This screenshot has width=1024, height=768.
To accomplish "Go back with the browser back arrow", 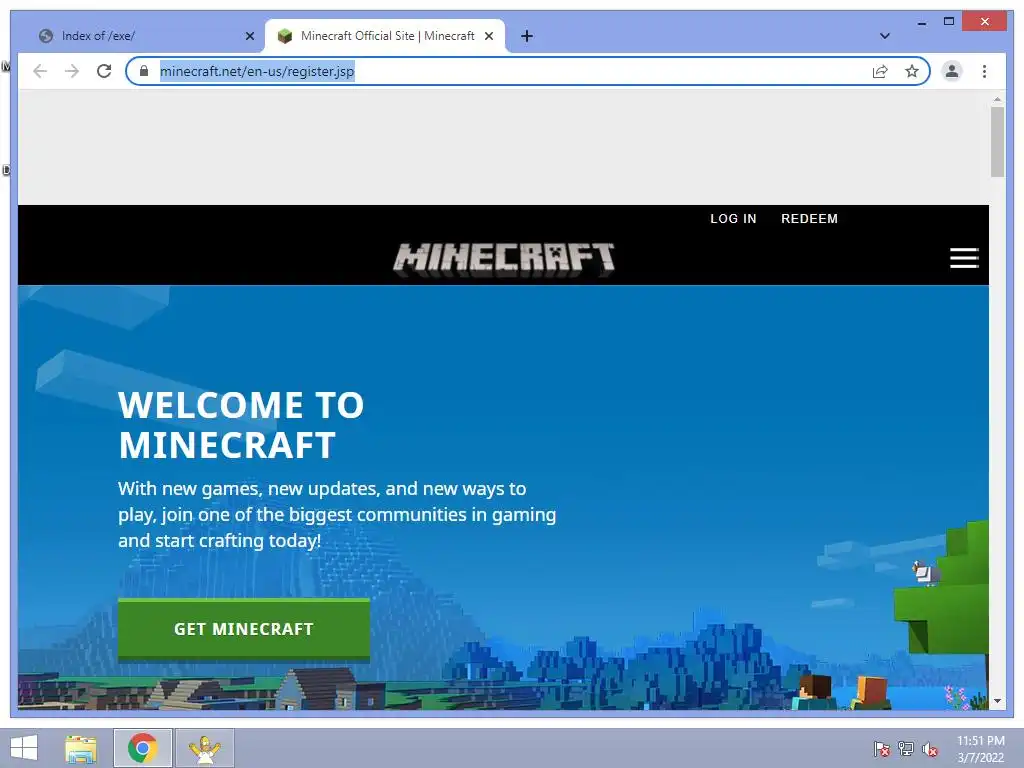I will (x=40, y=71).
